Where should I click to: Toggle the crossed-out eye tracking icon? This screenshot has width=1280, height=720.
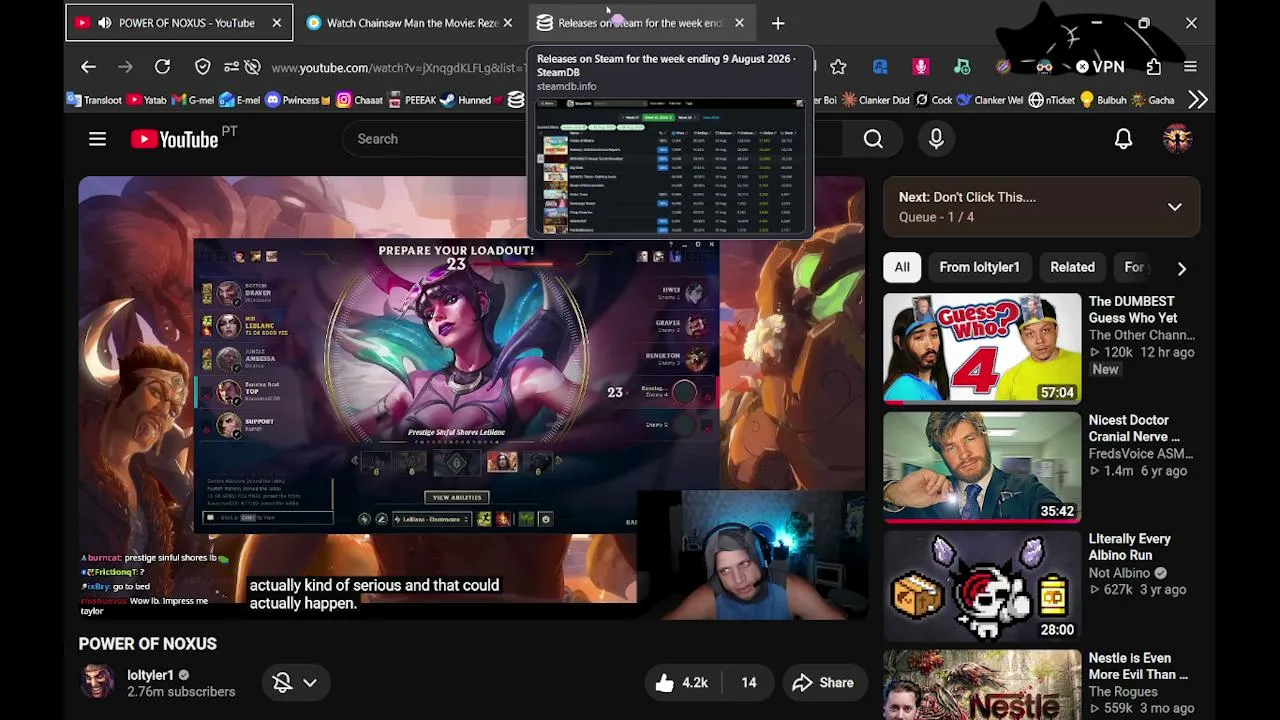point(253,67)
